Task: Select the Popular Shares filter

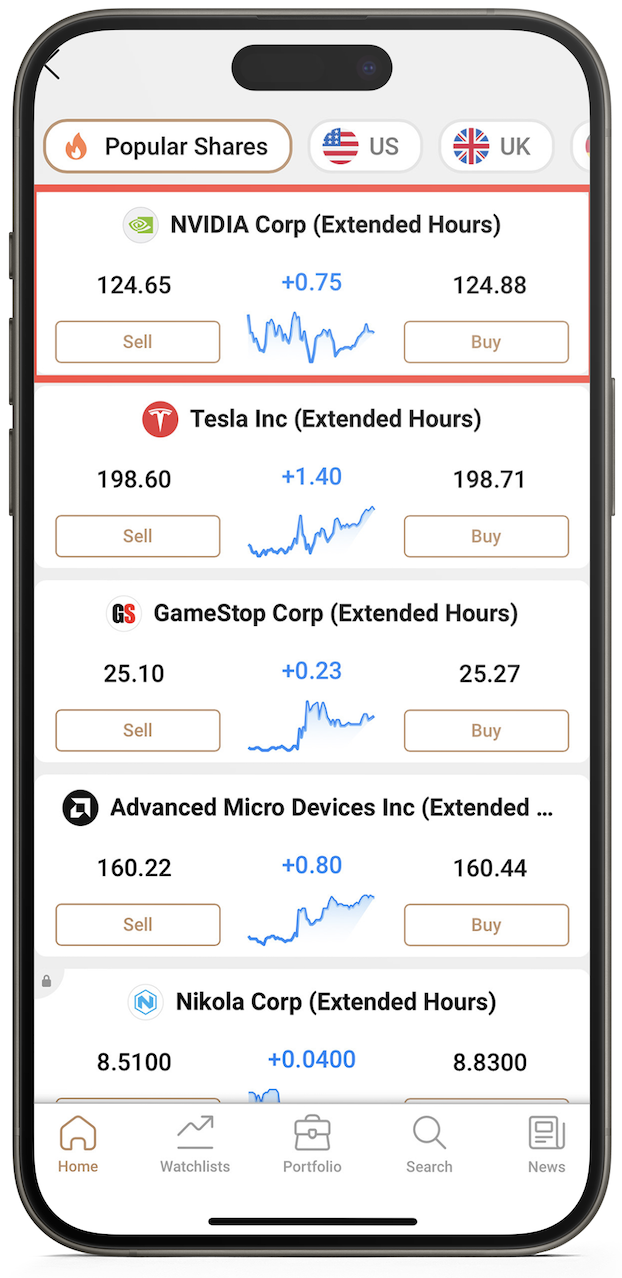Action: (x=168, y=147)
